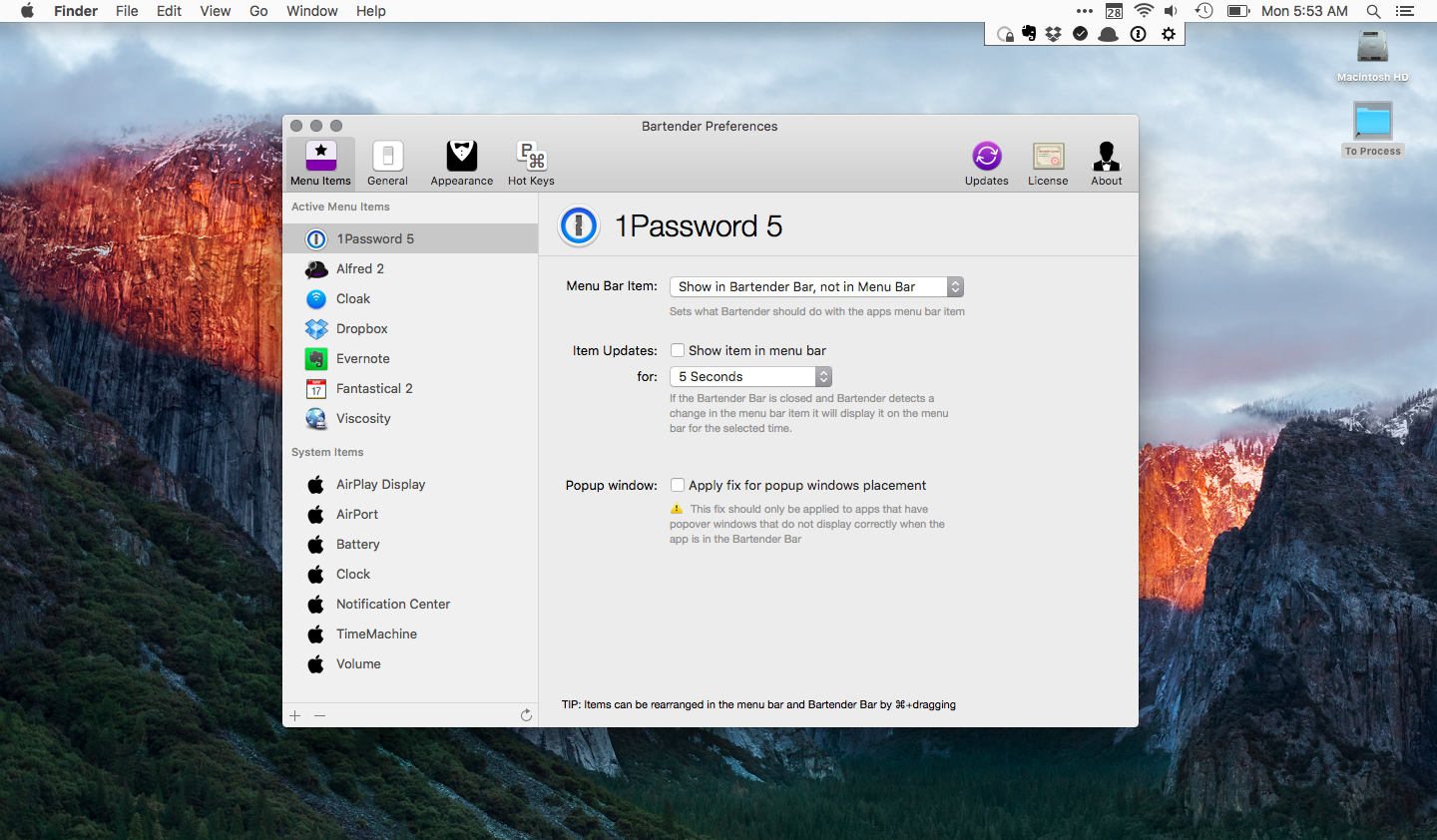Image resolution: width=1437 pixels, height=840 pixels.
Task: Select the Alfred 2 hat icon row
Action: (x=410, y=268)
